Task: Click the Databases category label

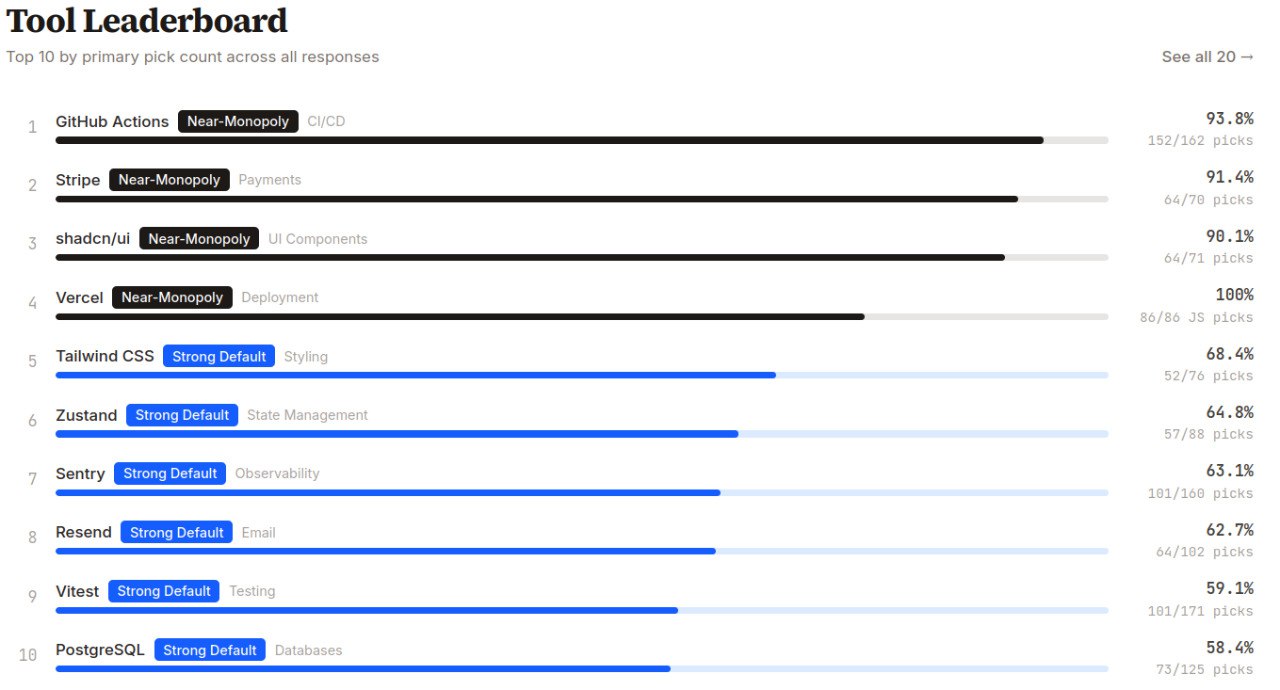Action: (x=308, y=650)
